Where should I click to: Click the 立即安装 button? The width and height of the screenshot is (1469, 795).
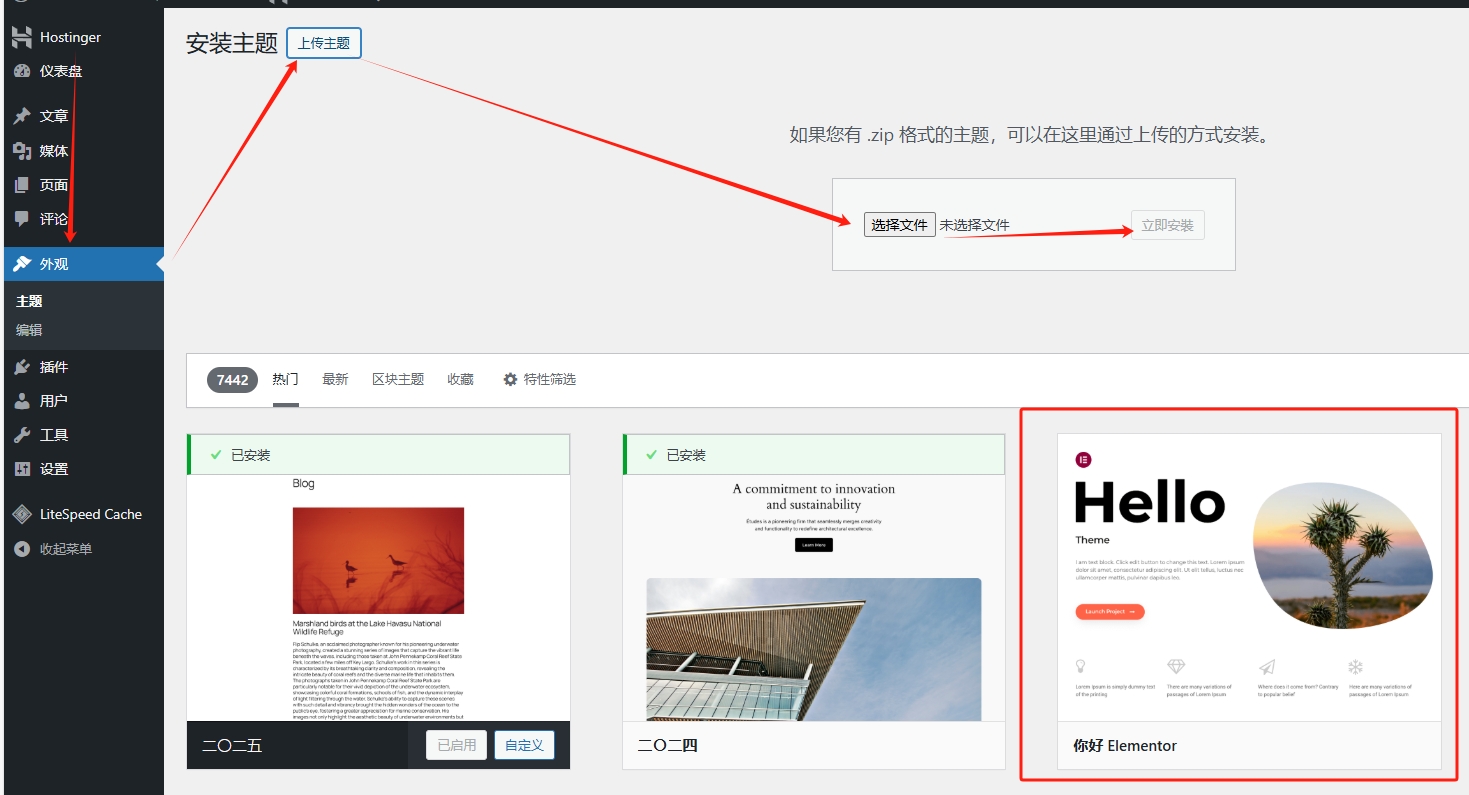[1168, 225]
